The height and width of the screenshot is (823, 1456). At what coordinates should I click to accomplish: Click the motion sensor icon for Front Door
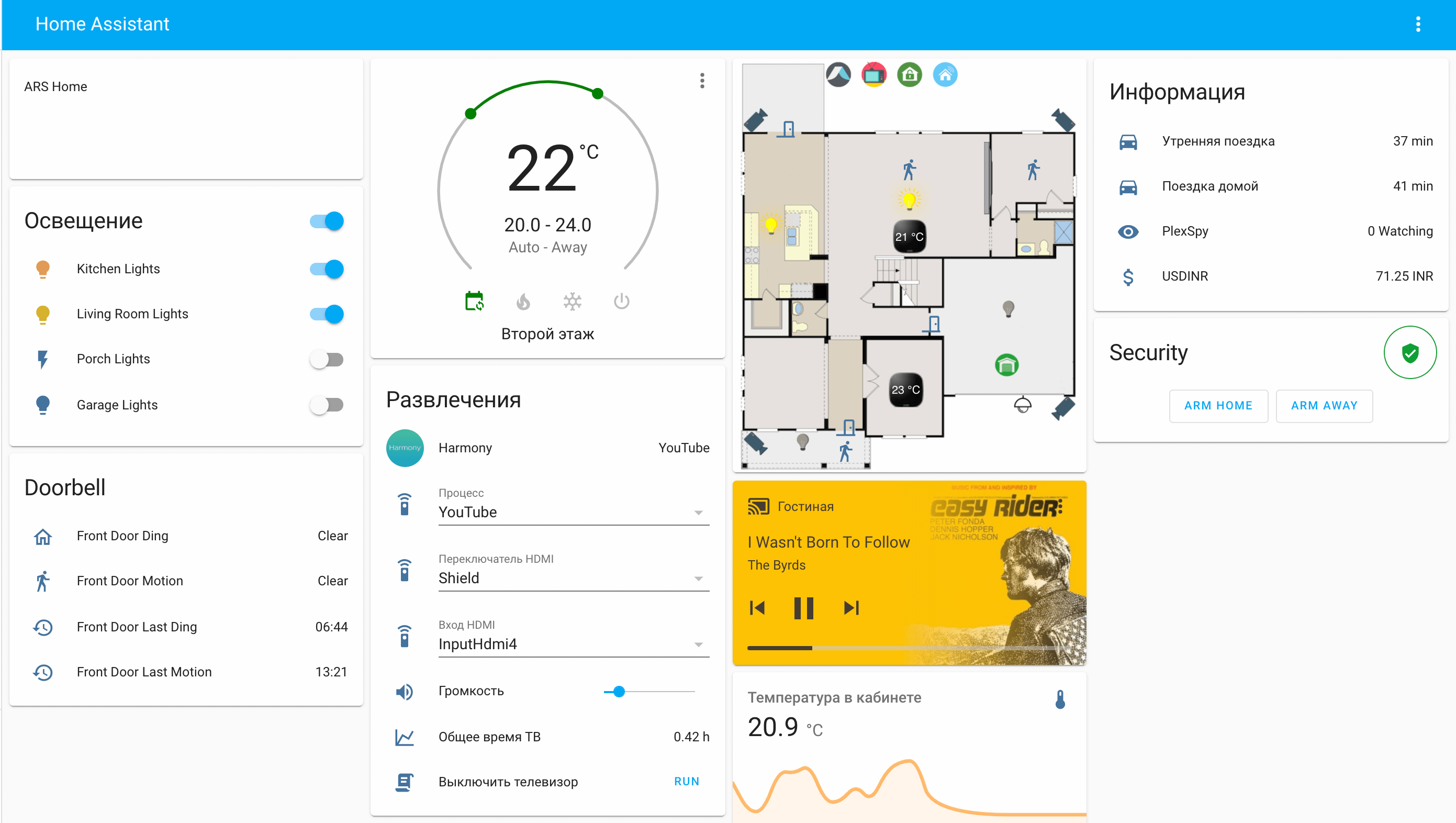pyautogui.click(x=43, y=580)
